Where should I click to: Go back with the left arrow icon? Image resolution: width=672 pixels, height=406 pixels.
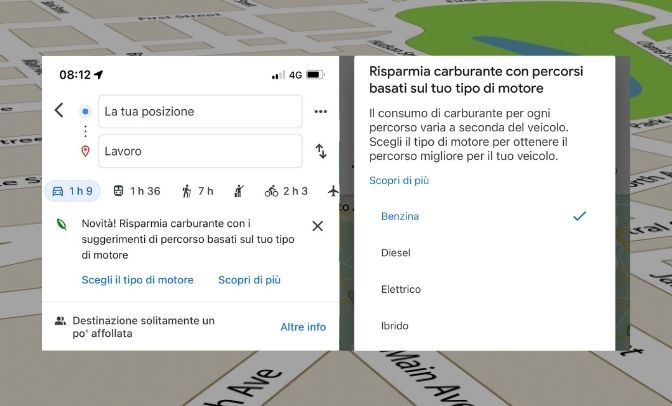tap(59, 110)
